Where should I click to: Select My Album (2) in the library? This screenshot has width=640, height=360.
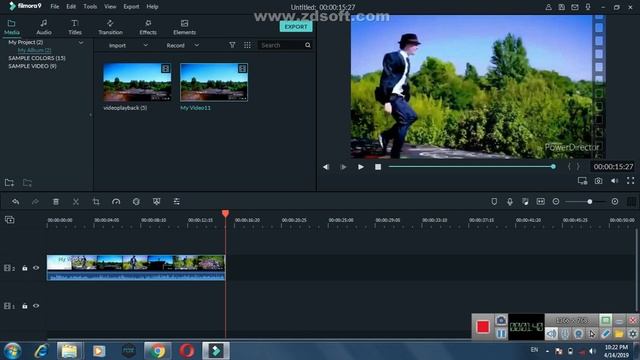[x=34, y=50]
